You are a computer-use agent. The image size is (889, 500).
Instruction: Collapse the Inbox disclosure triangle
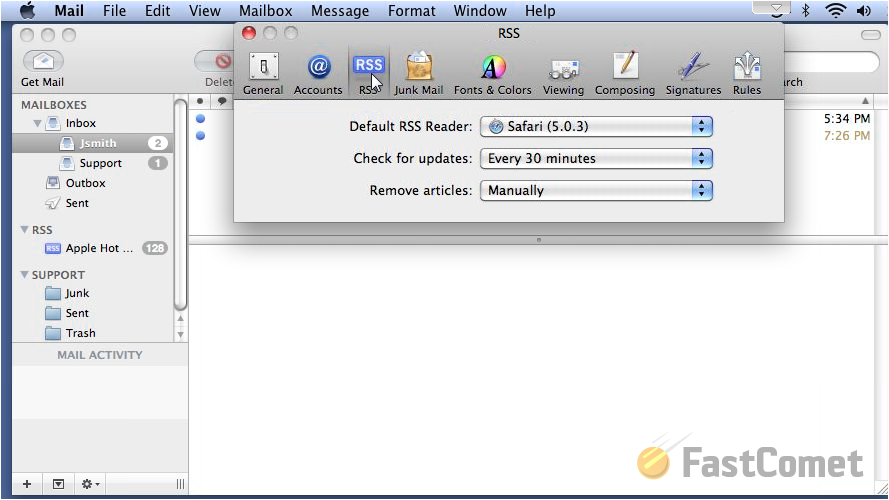click(x=37, y=123)
